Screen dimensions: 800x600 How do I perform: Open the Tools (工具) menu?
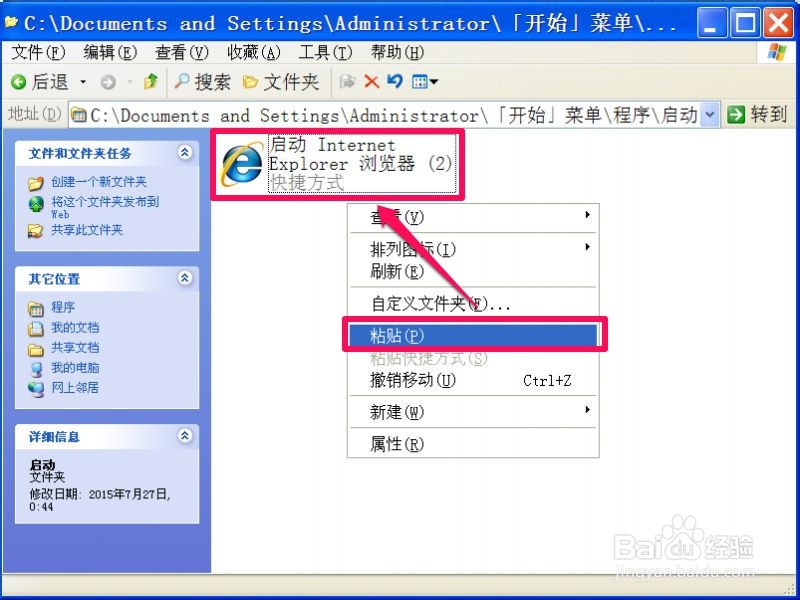pos(325,52)
